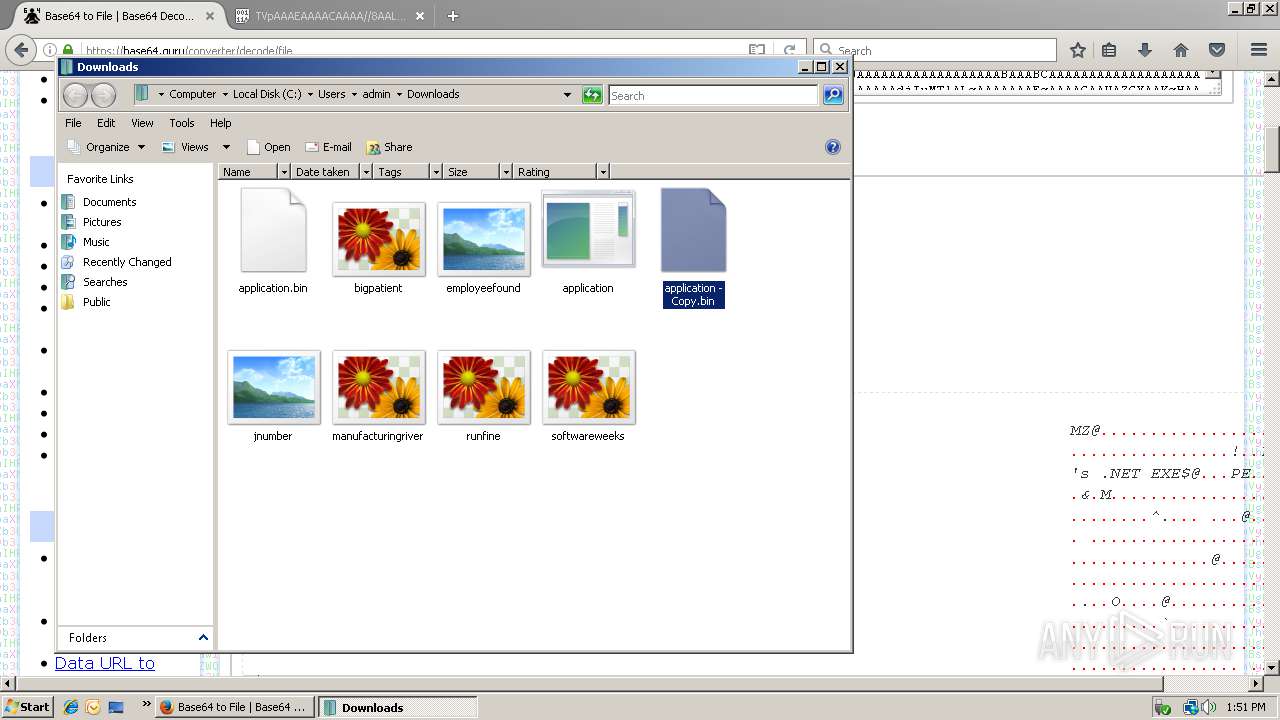Click the Share toolbar button
This screenshot has height=720, width=1280.
coord(389,147)
